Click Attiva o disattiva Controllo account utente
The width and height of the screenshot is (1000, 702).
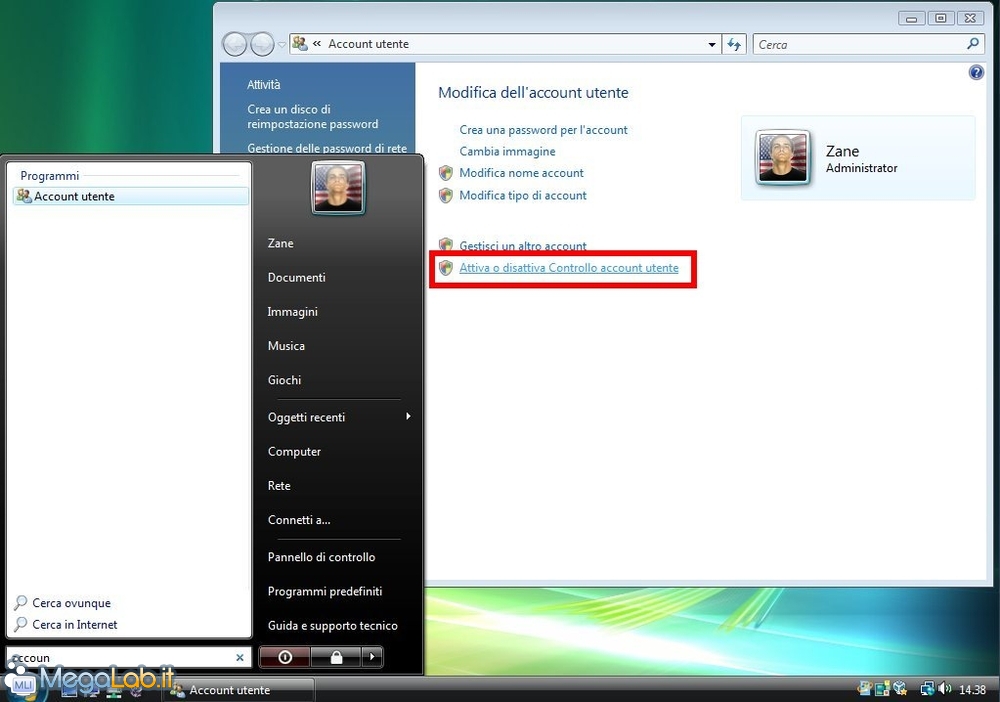point(569,268)
